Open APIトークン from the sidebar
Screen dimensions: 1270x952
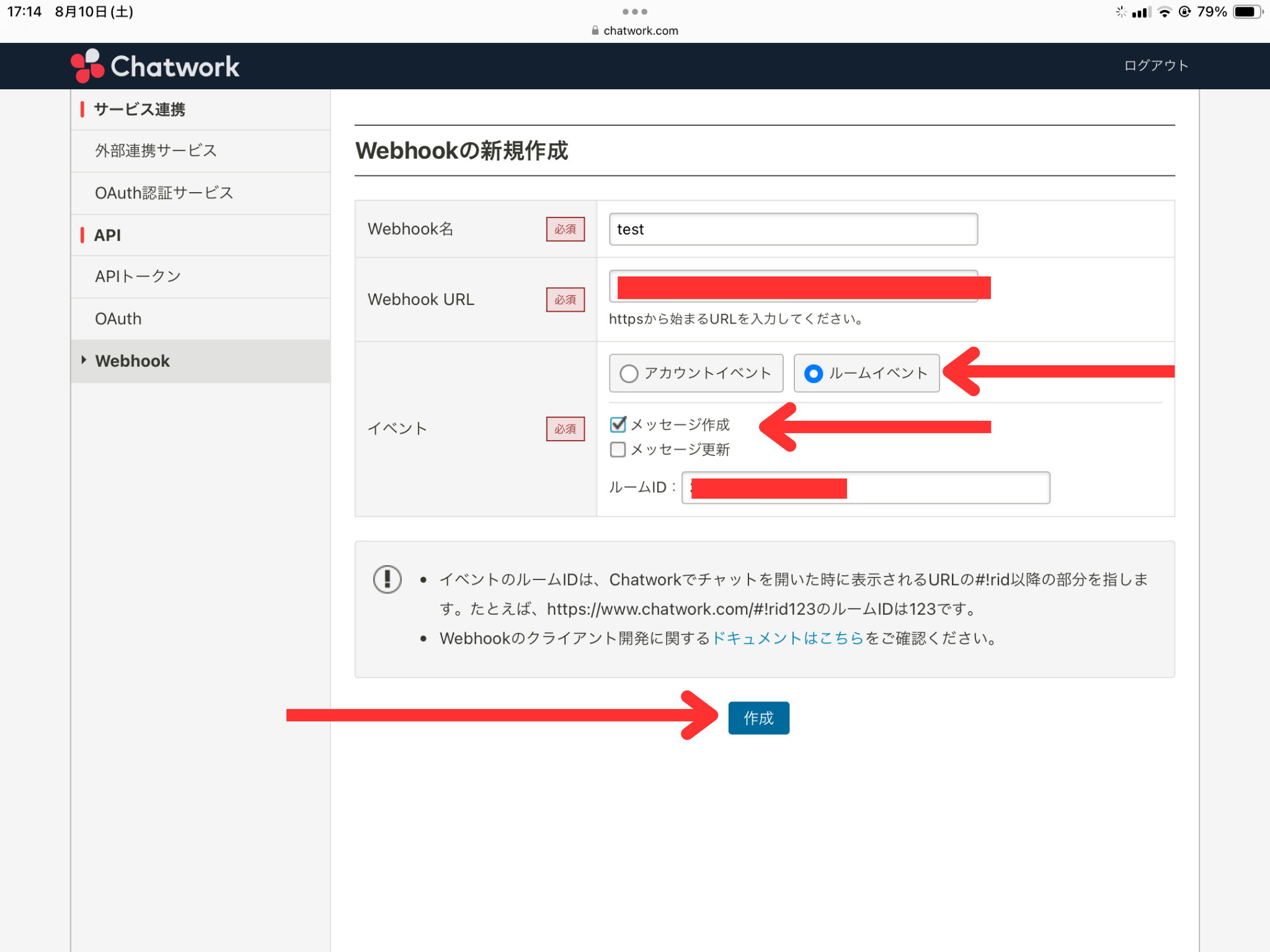pos(138,276)
